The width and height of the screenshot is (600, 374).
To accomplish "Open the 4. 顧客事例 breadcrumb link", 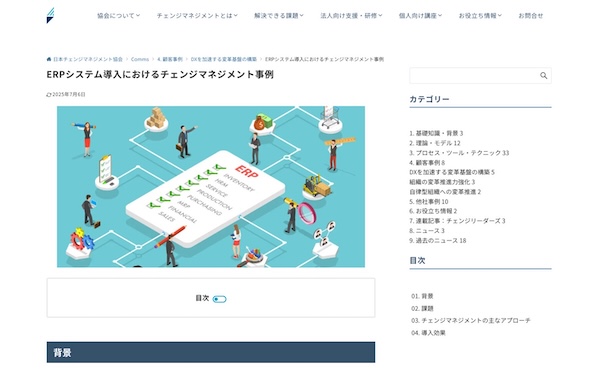I will coord(170,59).
